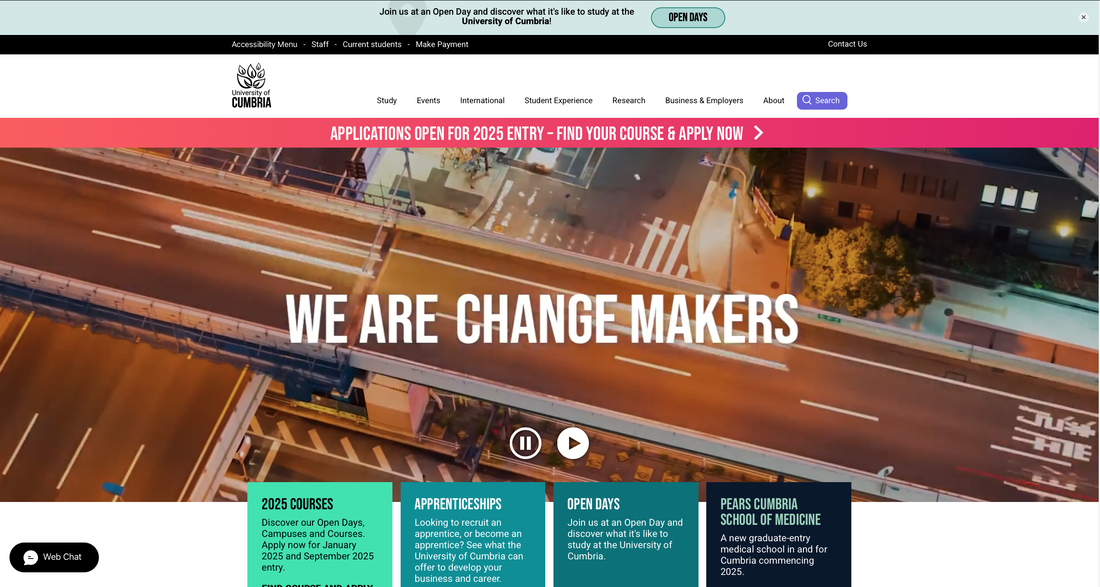Open the Pears Cumbria School of Medicine card

[779, 534]
